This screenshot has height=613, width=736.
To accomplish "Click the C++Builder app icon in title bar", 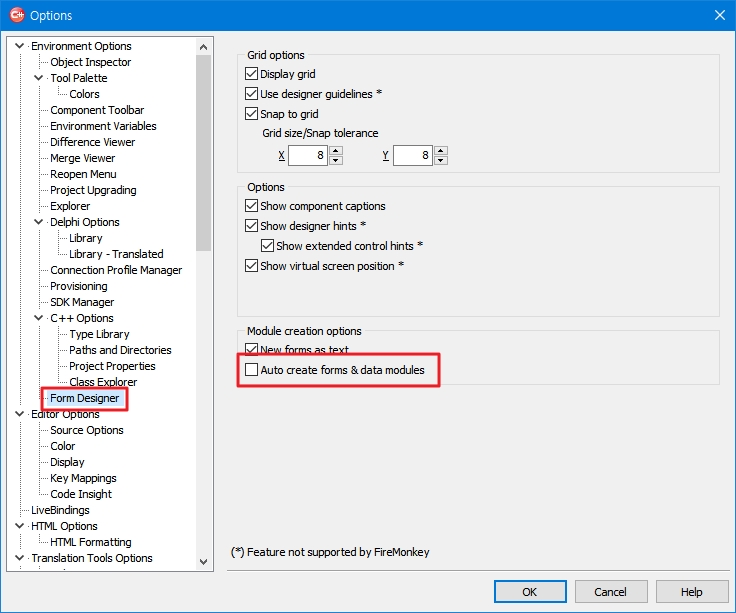I will click(16, 15).
